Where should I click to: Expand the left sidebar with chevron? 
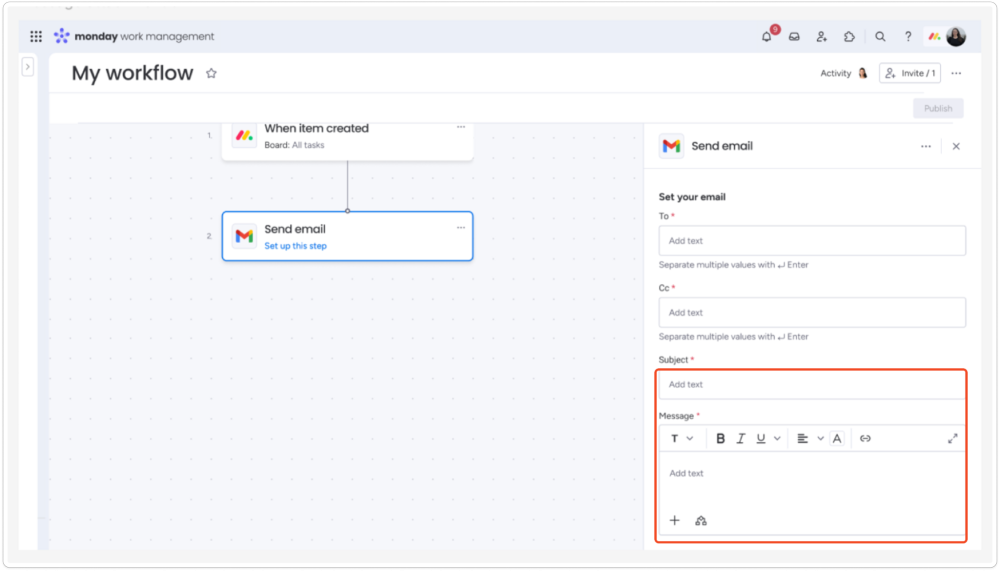(x=28, y=66)
